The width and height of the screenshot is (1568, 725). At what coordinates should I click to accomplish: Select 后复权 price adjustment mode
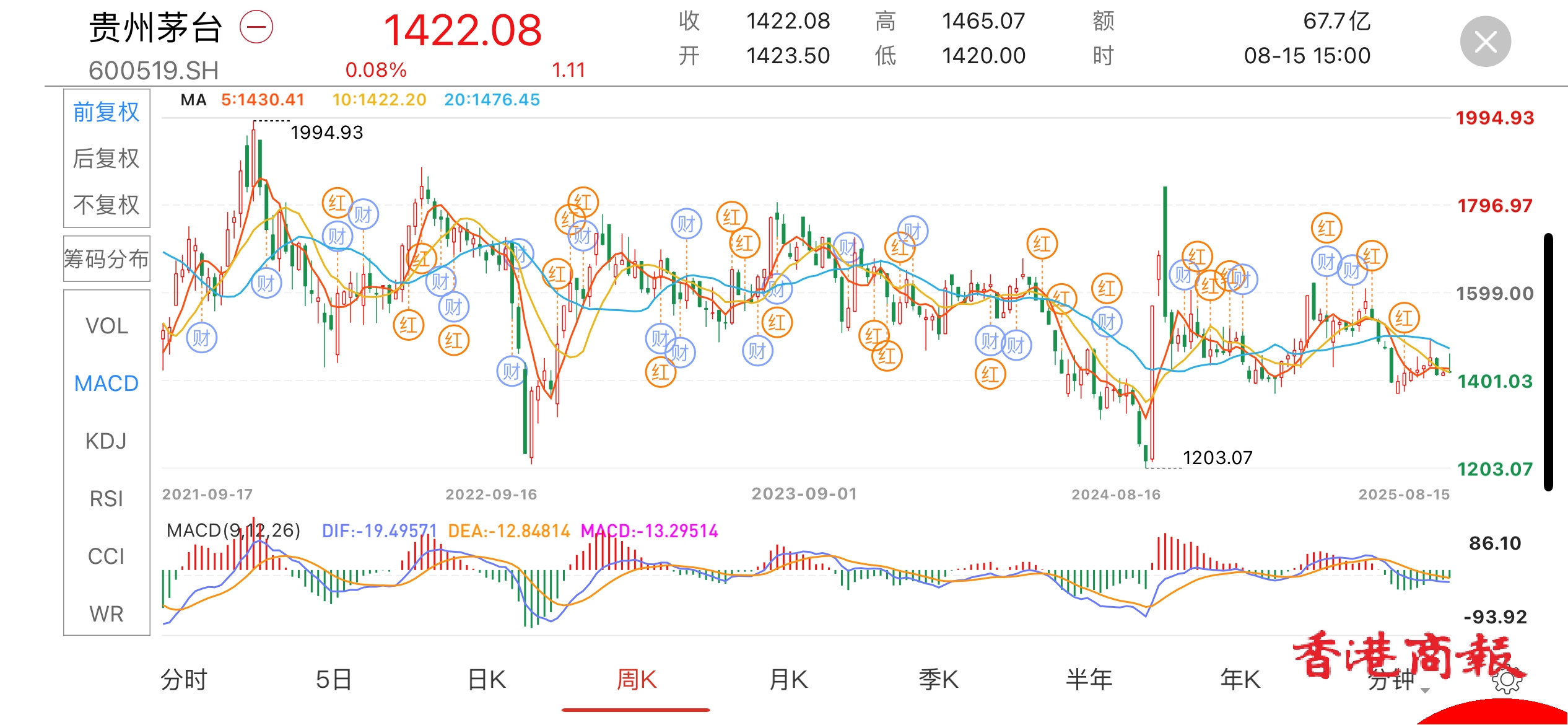[x=105, y=159]
